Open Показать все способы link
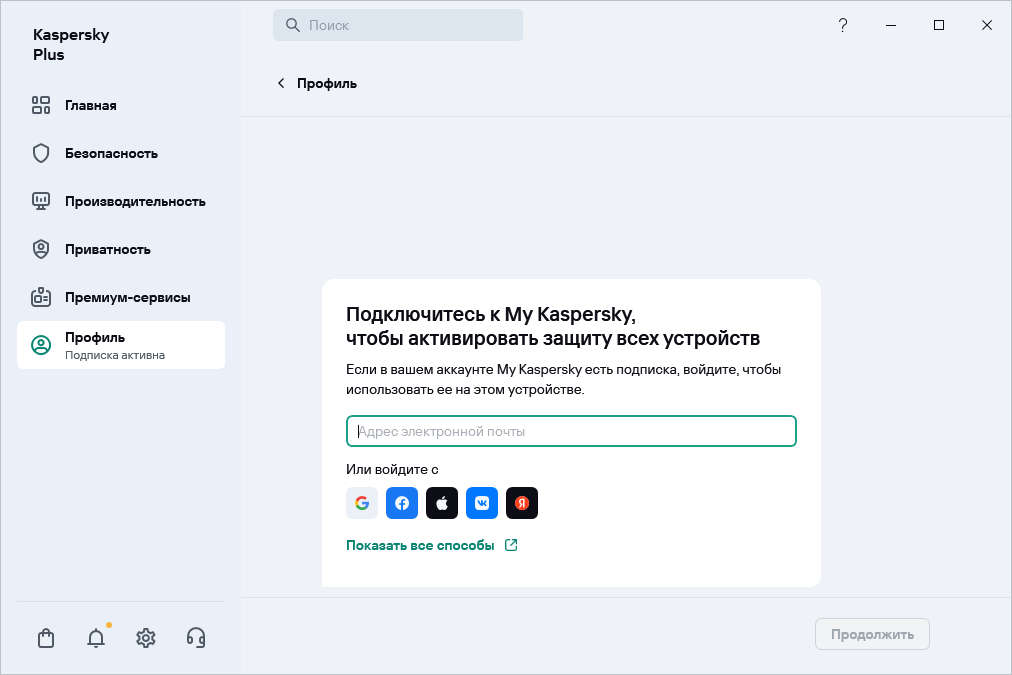 422,545
